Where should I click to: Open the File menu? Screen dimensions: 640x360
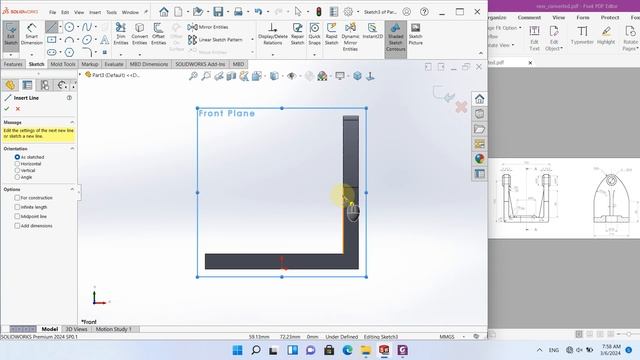53,12
